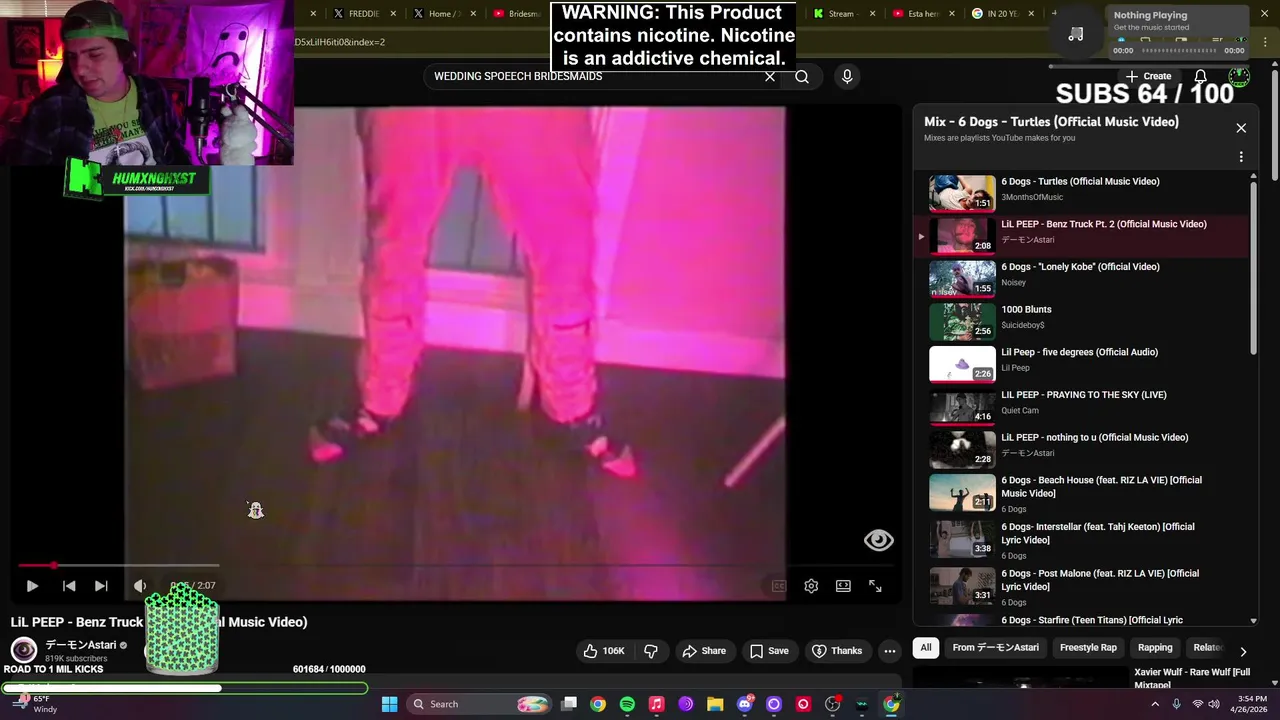Image resolution: width=1280 pixels, height=720 pixels.
Task: Open YouTube notifications bell
Action: (1200, 76)
